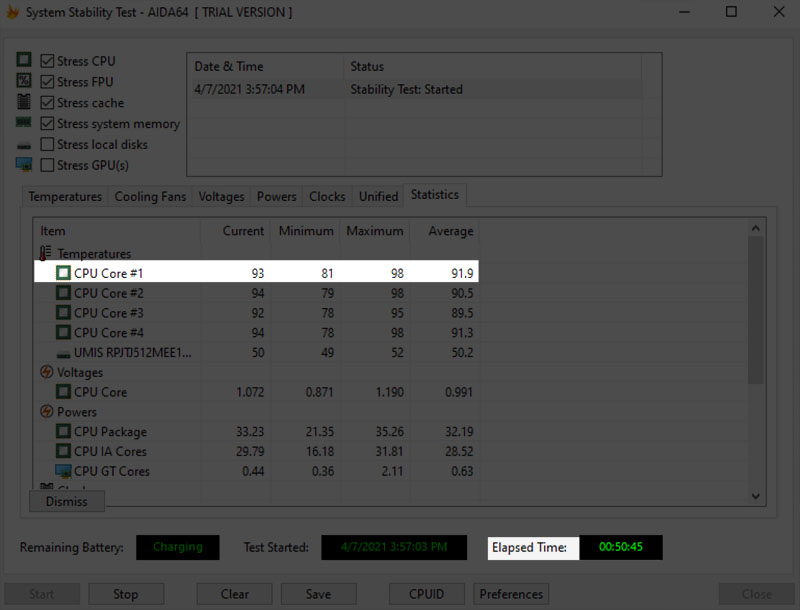
Task: Click the statistics list scrollbar thumb
Action: tap(756, 310)
